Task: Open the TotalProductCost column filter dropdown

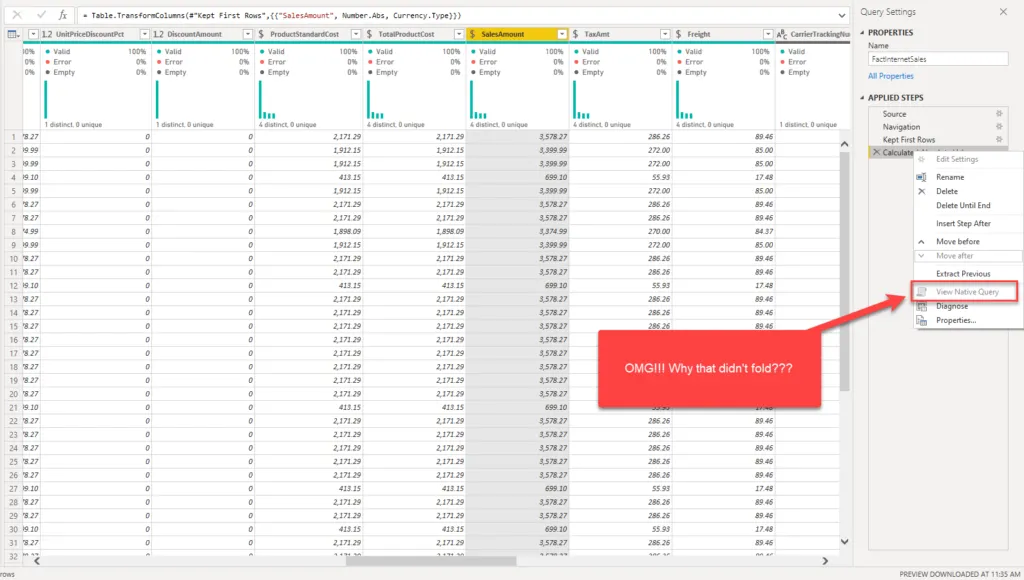Action: tap(458, 34)
